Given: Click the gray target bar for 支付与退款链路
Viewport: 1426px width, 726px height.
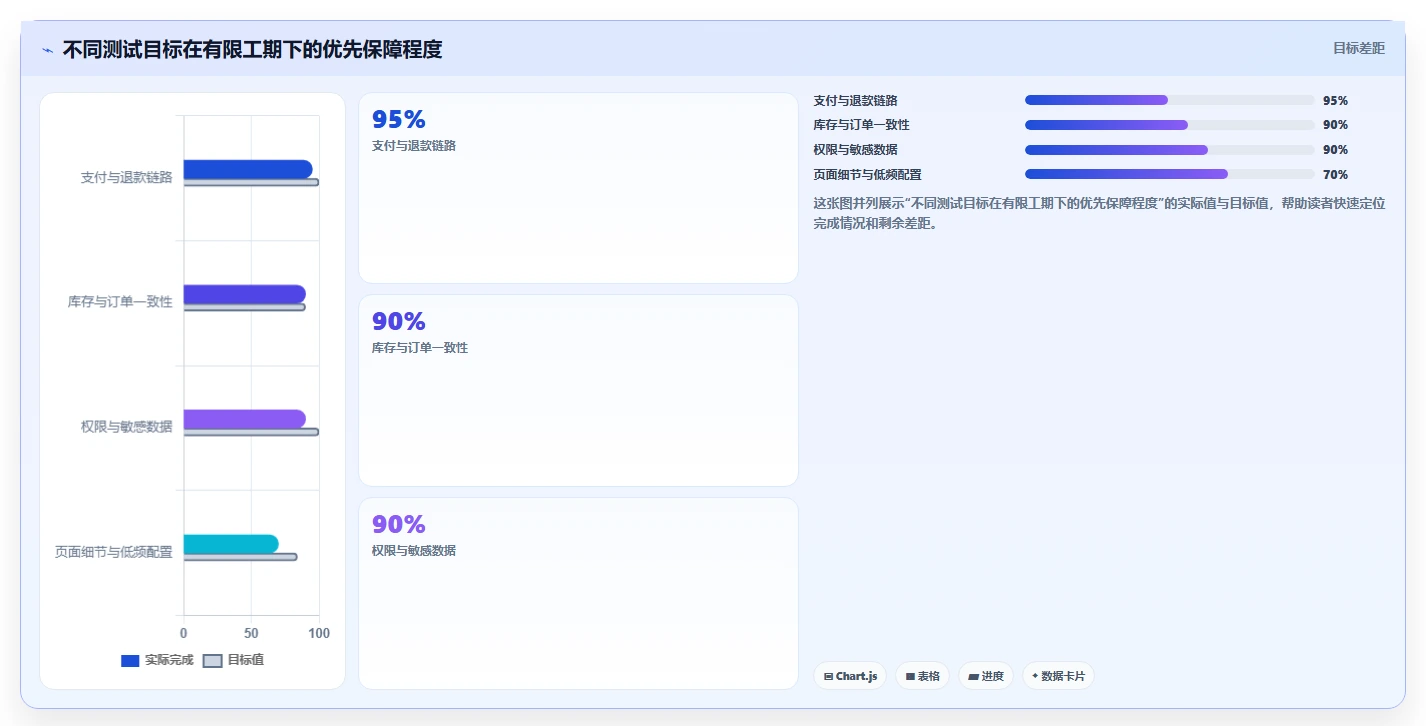Looking at the screenshot, I should 251,182.
